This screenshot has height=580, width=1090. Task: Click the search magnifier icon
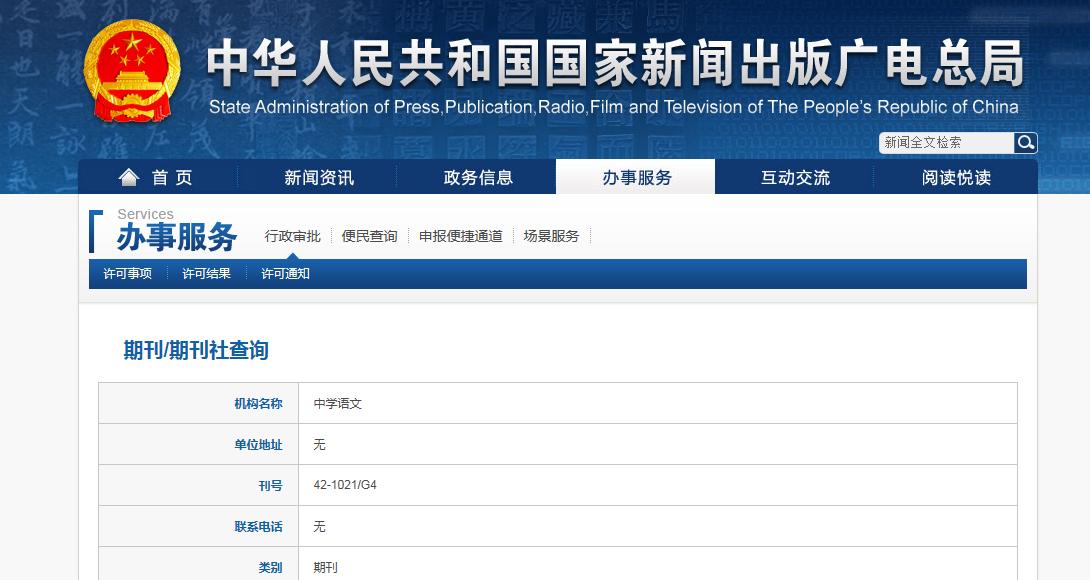[1025, 143]
